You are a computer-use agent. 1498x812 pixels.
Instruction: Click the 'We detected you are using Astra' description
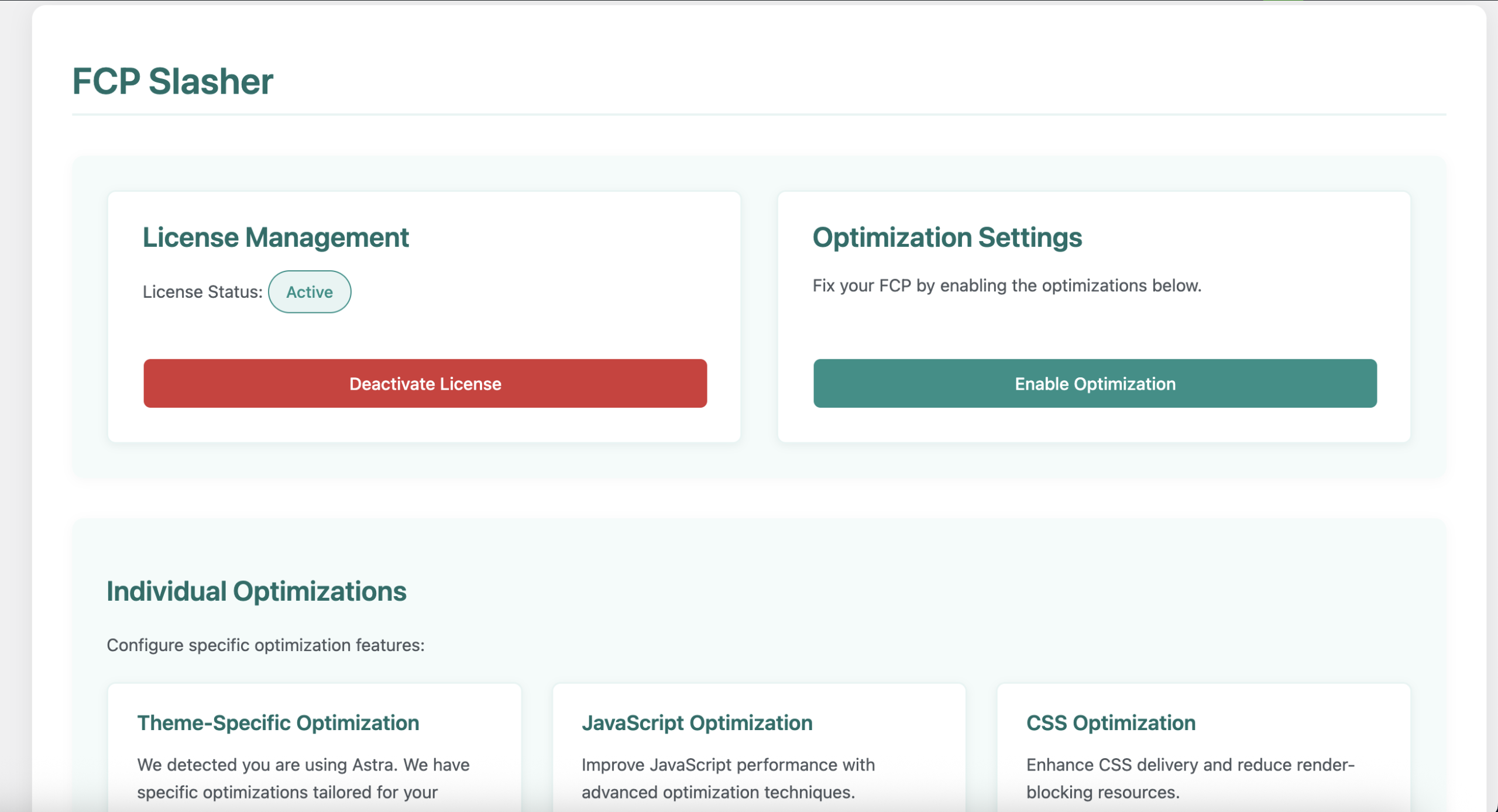point(303,778)
